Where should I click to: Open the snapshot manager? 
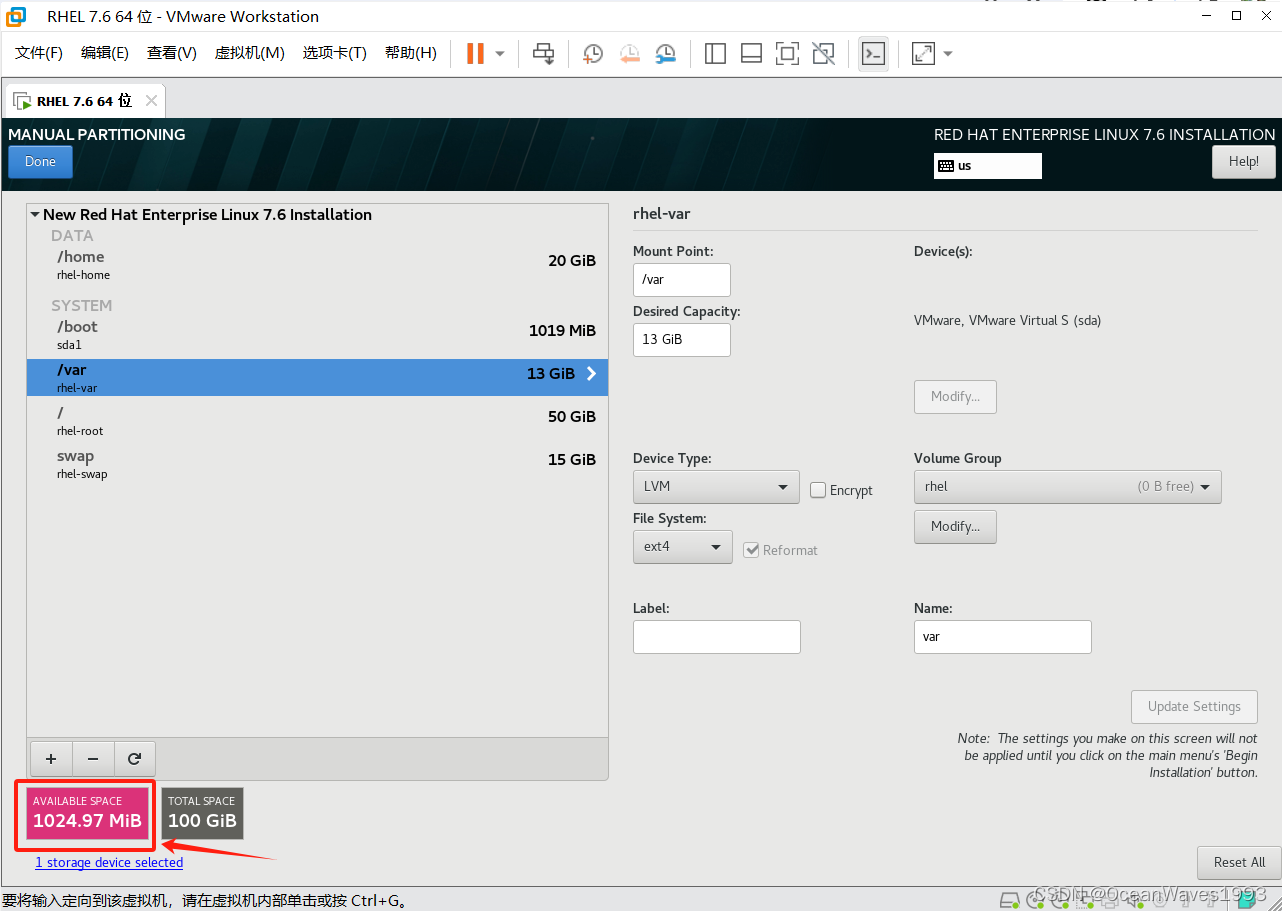pyautogui.click(x=666, y=53)
